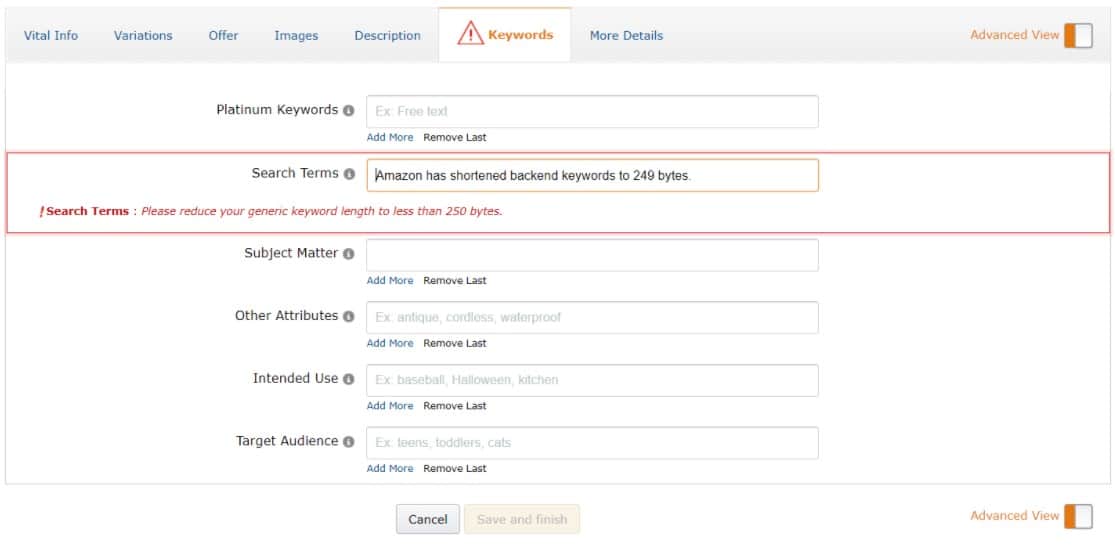
Task: Click Add More under Target Audience
Action: [x=390, y=468]
